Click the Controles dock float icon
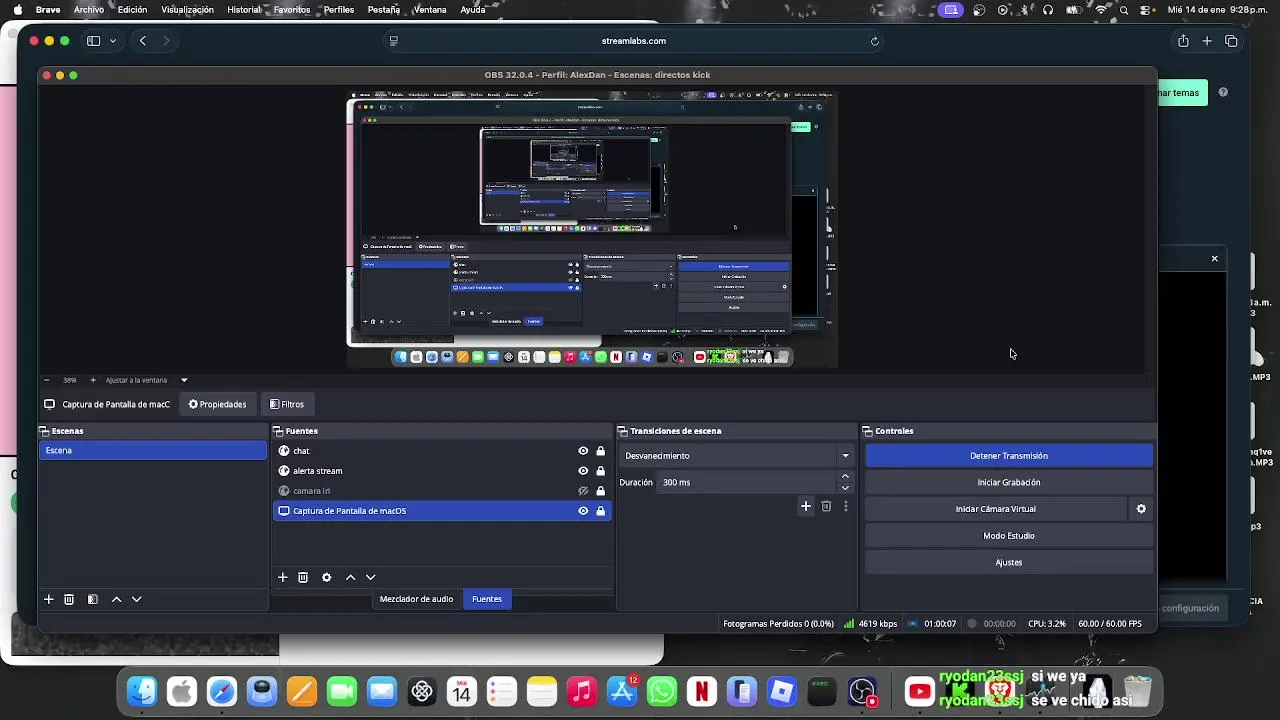The height and width of the screenshot is (720, 1280). (868, 431)
